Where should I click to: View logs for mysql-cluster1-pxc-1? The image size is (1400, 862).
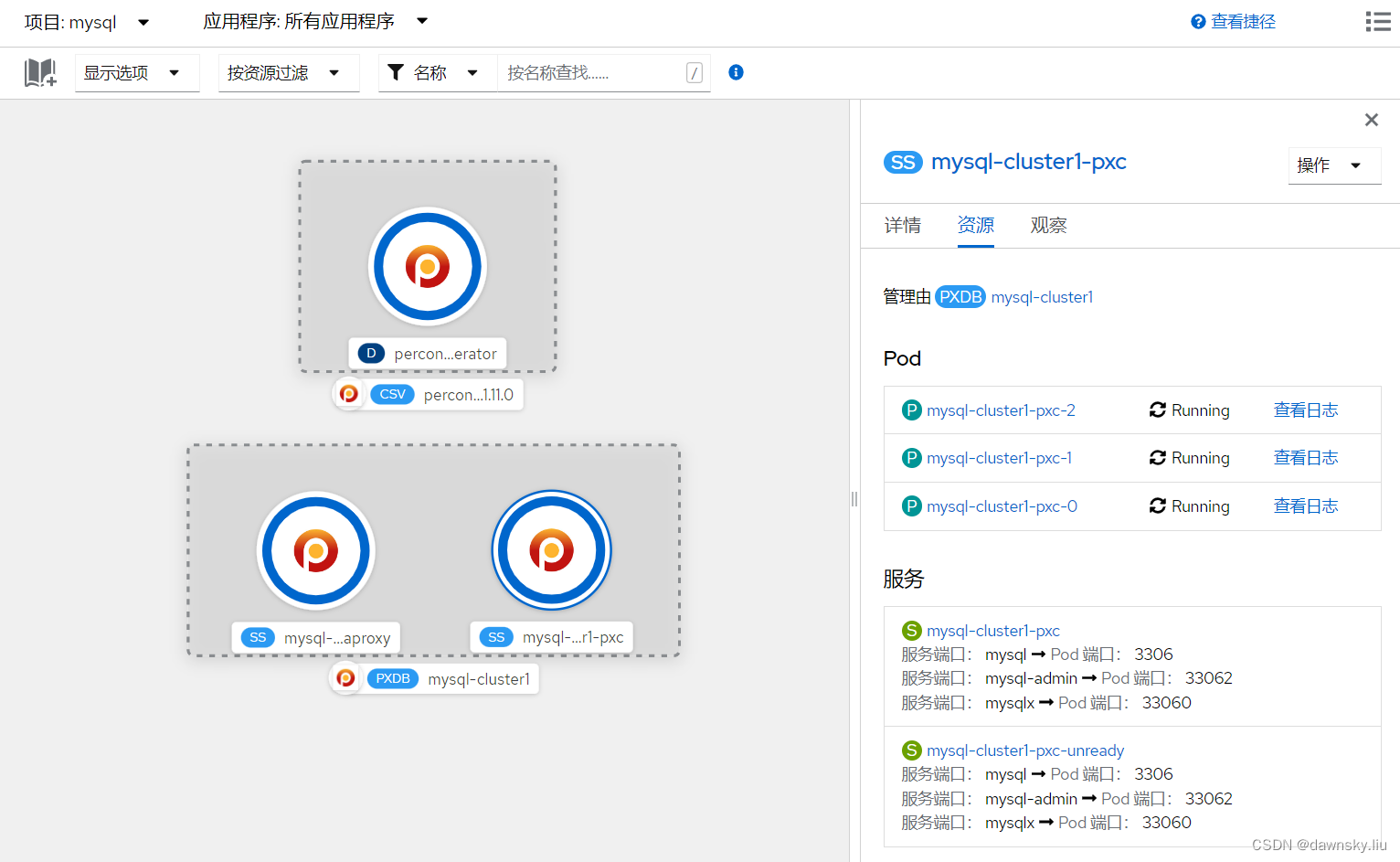point(1306,458)
